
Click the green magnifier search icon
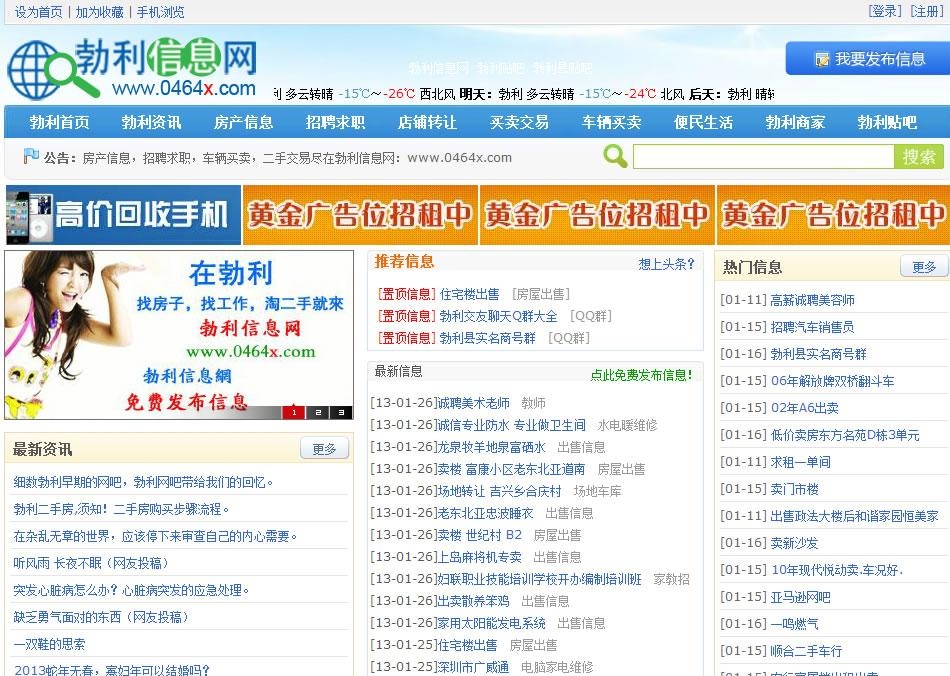coord(615,156)
